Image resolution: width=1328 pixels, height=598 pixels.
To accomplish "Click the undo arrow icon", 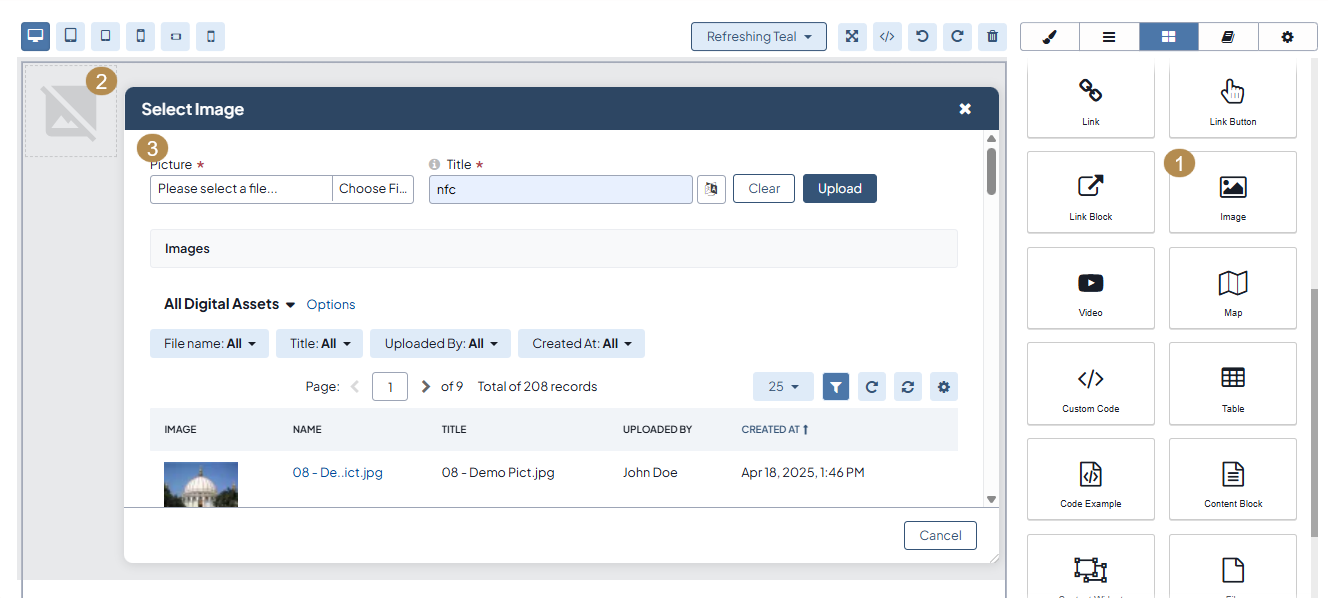I will pos(922,36).
